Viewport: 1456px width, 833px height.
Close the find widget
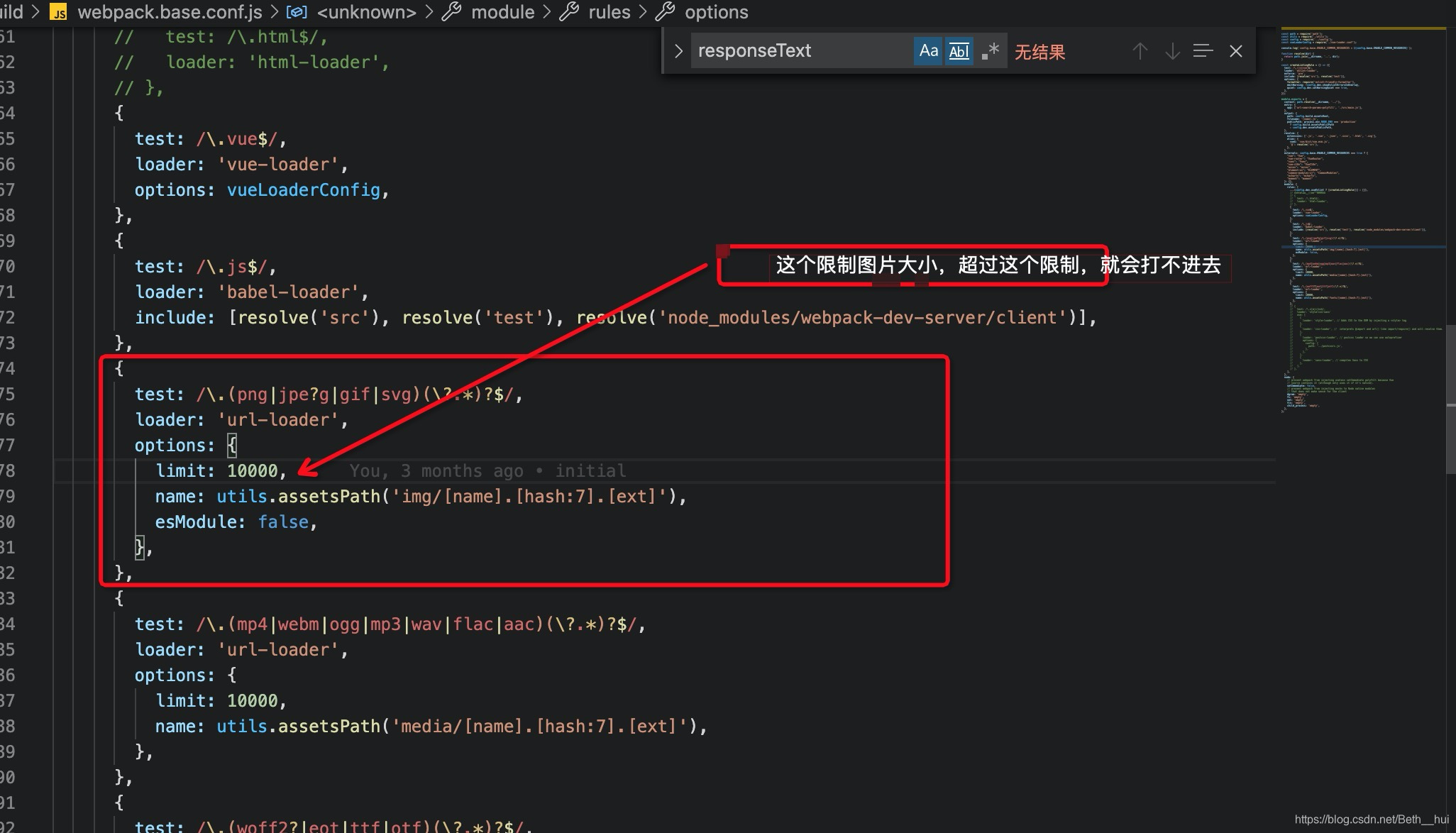coord(1236,51)
